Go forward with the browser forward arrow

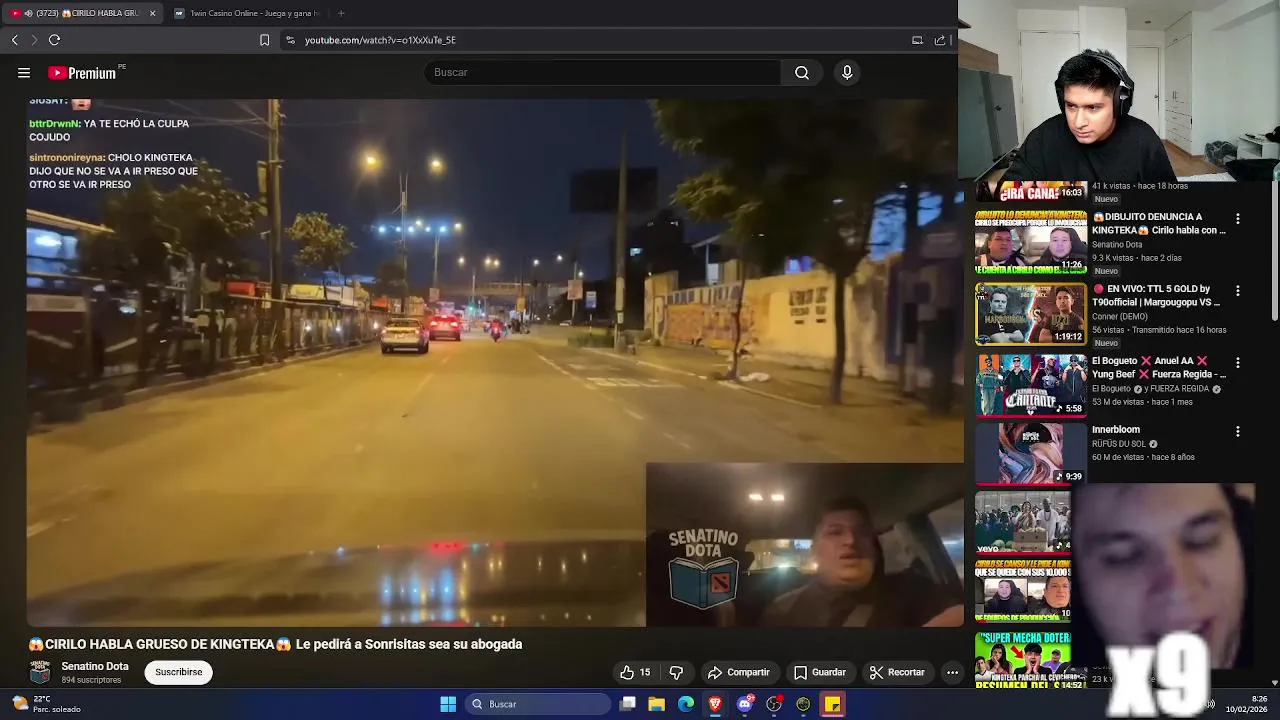[34, 40]
